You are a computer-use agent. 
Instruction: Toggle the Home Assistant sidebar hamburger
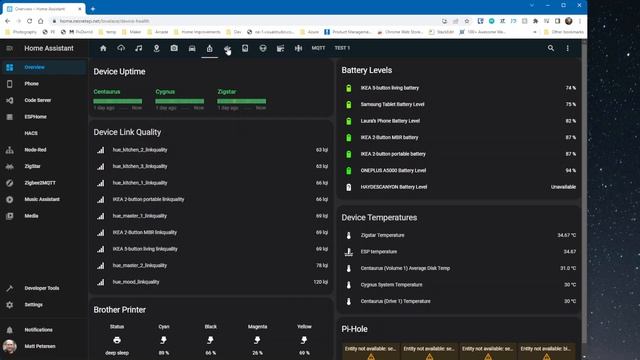[x=9, y=48]
